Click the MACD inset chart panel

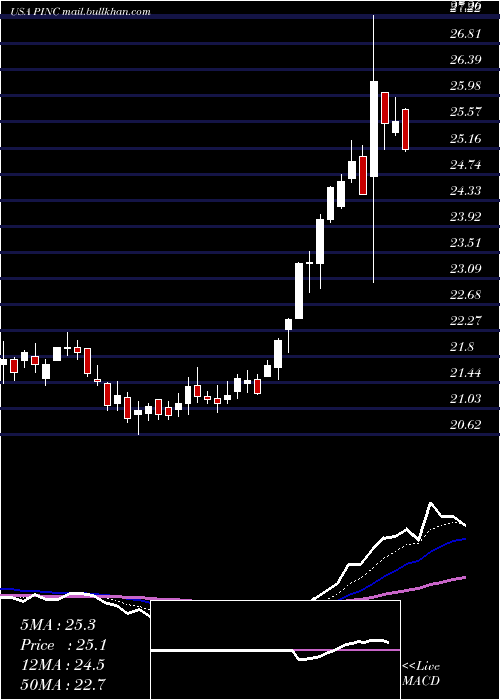tap(275, 650)
